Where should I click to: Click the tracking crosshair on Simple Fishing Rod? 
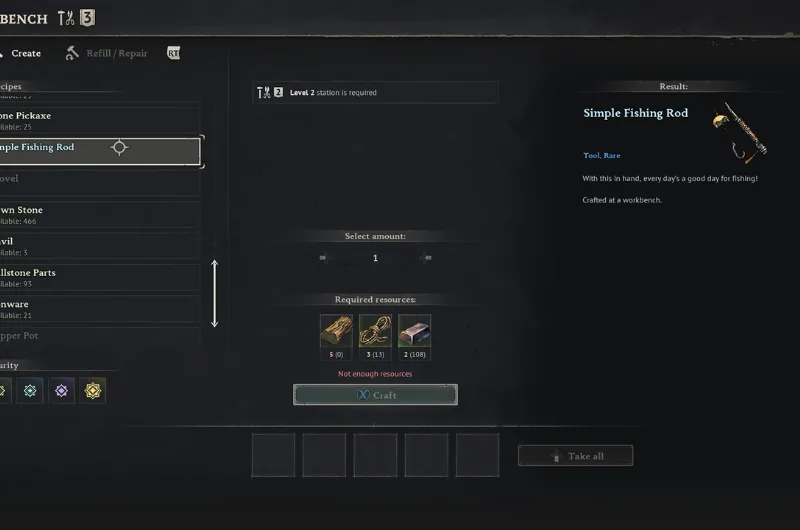coord(119,147)
